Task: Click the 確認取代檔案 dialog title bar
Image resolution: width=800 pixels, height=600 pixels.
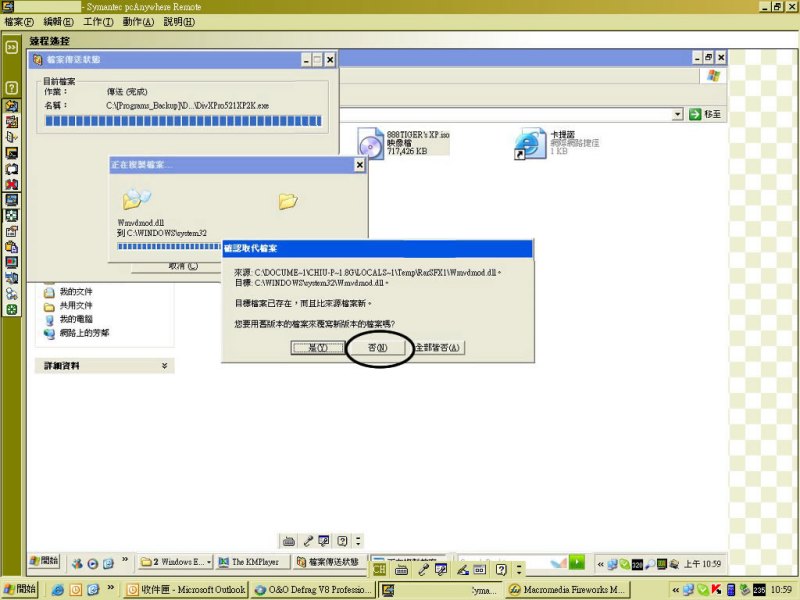Action: [378, 248]
